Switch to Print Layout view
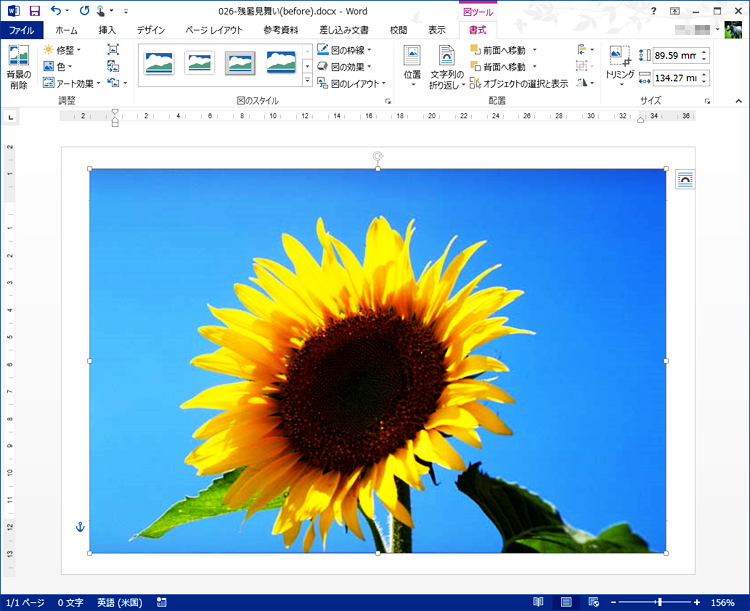The height and width of the screenshot is (611, 750). point(566,602)
